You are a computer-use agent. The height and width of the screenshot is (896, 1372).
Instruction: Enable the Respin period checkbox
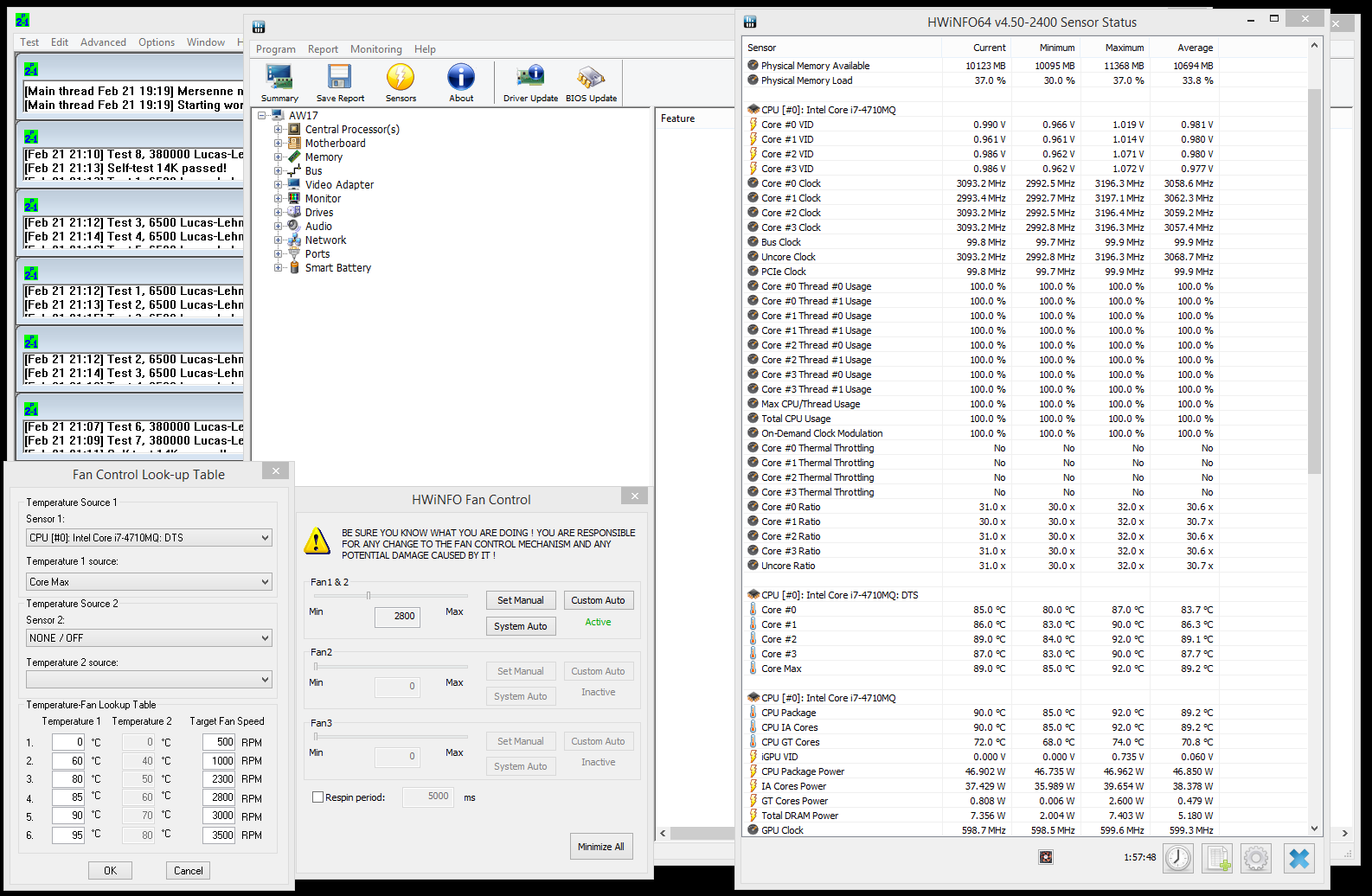click(x=317, y=797)
